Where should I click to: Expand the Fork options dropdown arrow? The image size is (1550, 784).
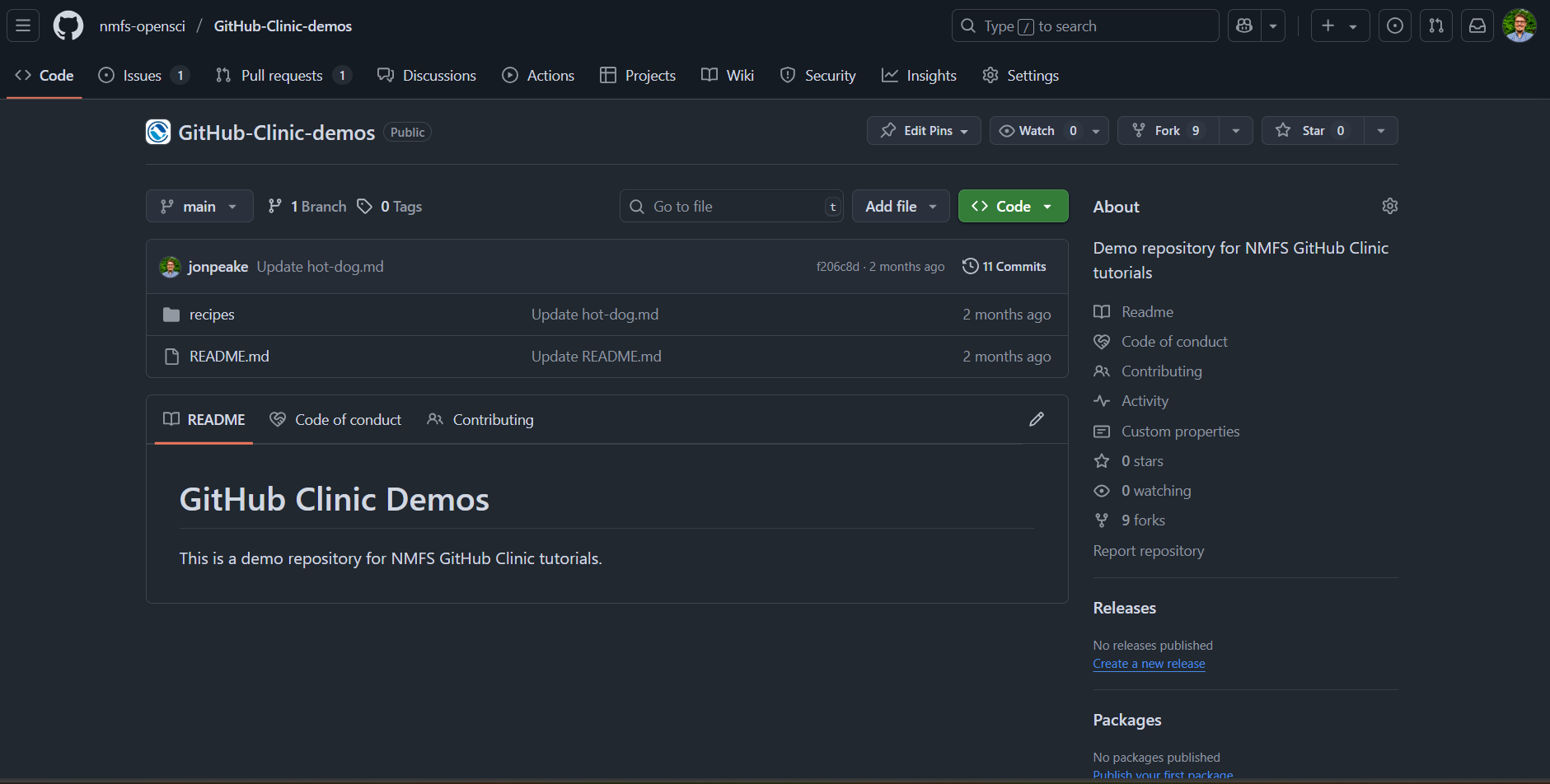(1236, 130)
